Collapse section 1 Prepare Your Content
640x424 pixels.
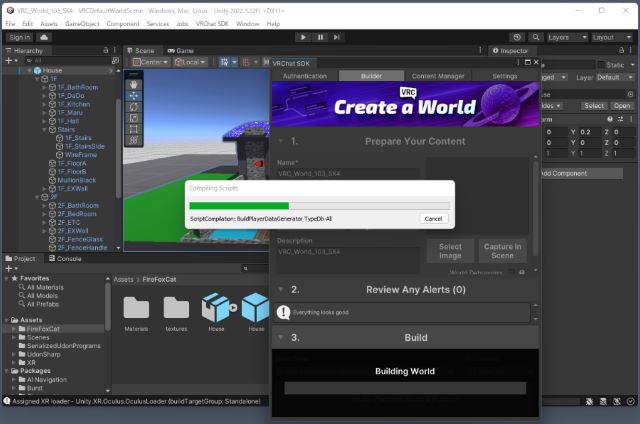point(281,141)
